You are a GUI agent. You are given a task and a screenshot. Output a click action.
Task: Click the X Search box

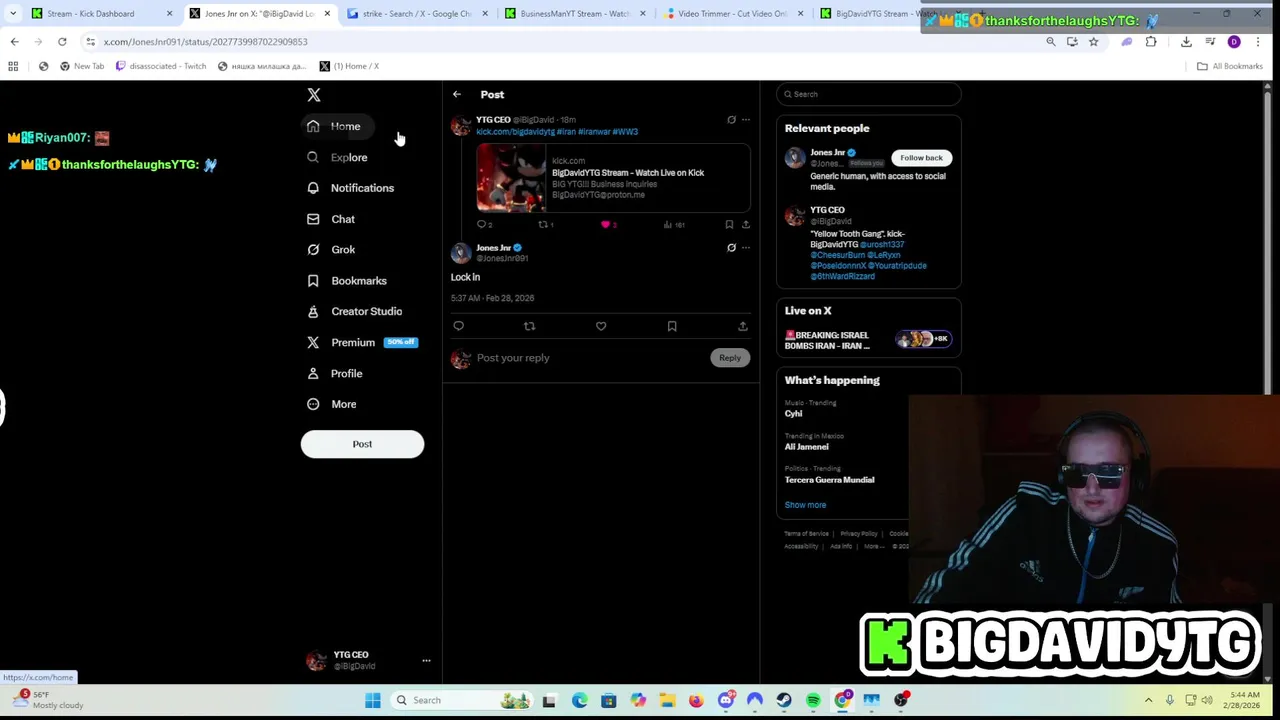[x=869, y=94]
